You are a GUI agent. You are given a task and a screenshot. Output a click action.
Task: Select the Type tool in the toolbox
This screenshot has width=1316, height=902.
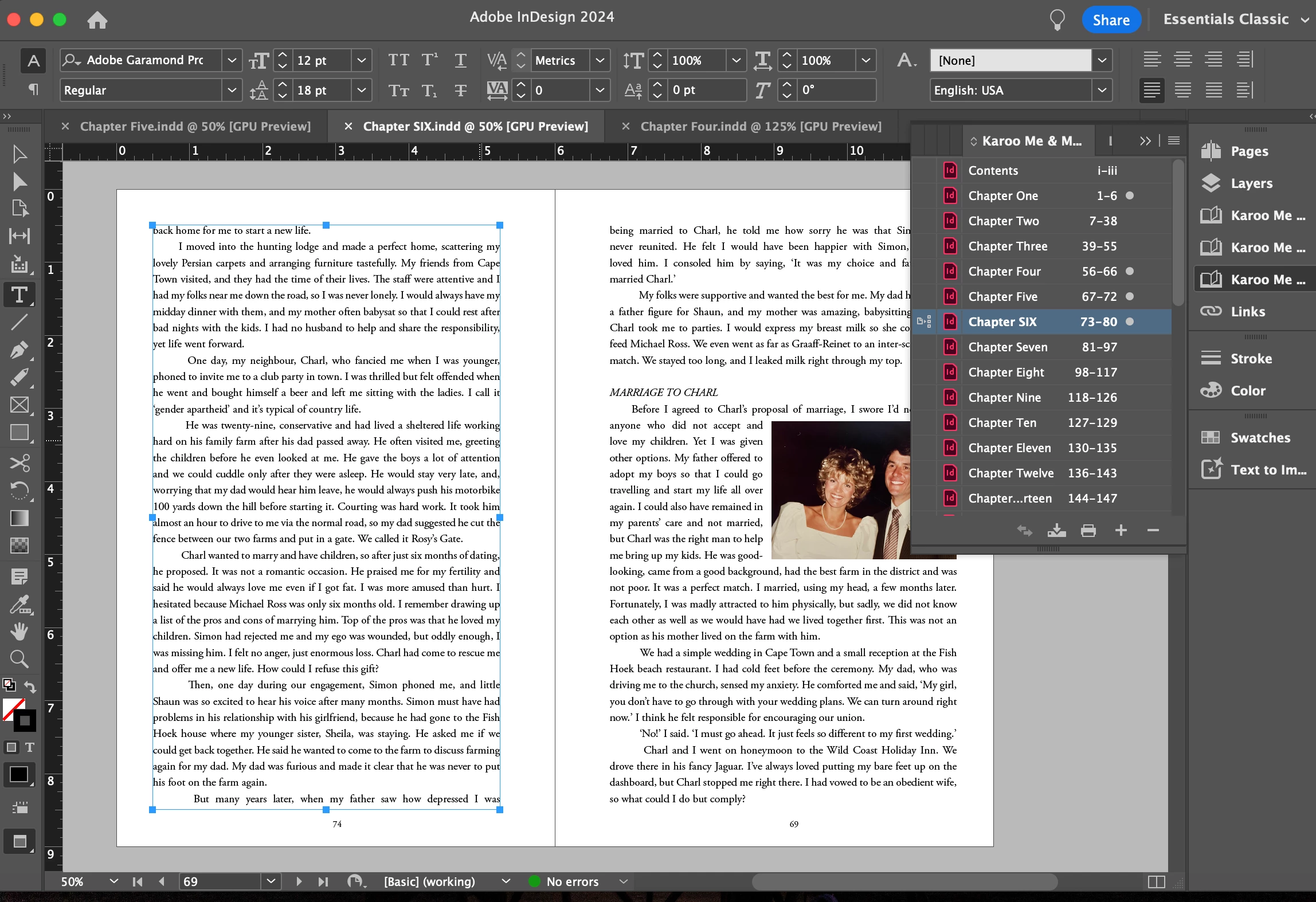pos(19,295)
